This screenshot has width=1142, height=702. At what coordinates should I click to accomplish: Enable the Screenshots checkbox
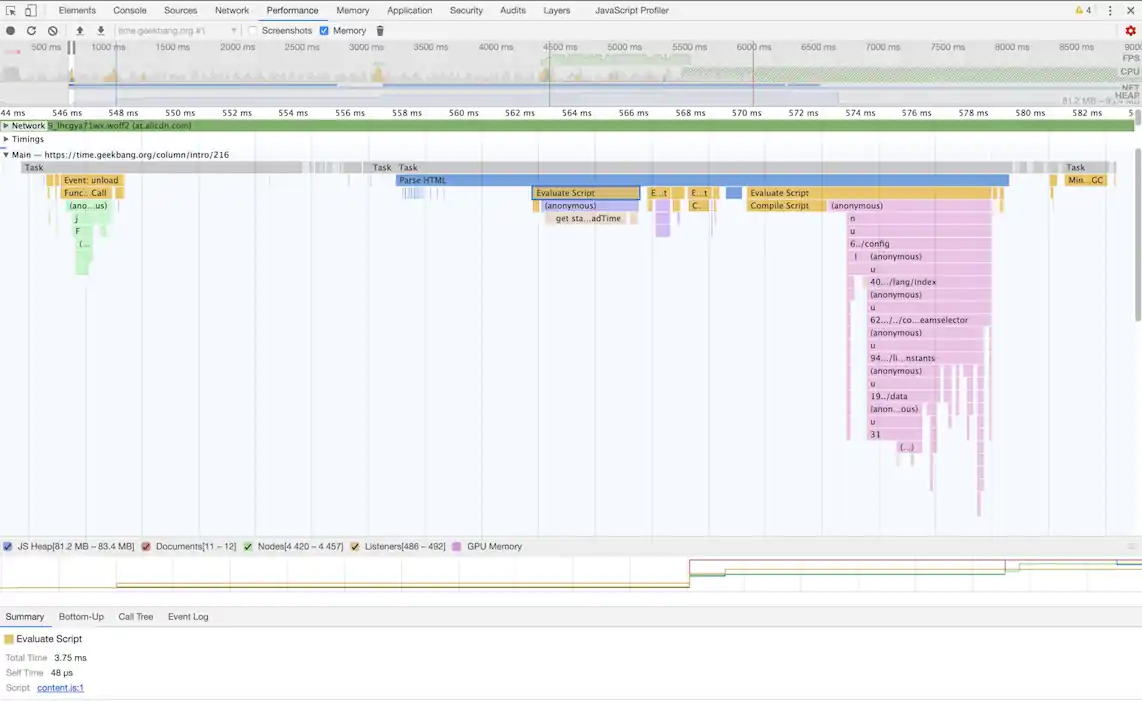[x=253, y=31]
